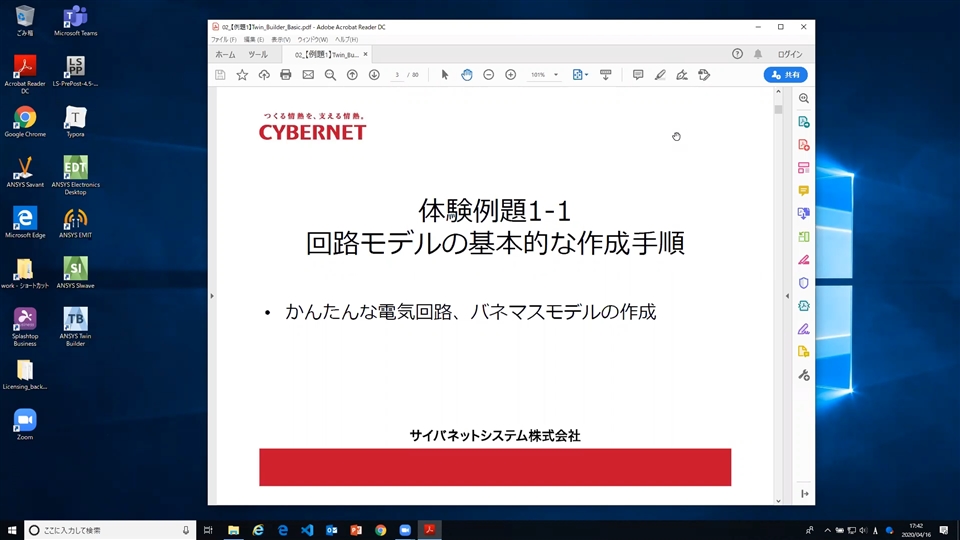Click the zoom in plus button
Viewport: 960px width, 540px height.
coord(511,75)
